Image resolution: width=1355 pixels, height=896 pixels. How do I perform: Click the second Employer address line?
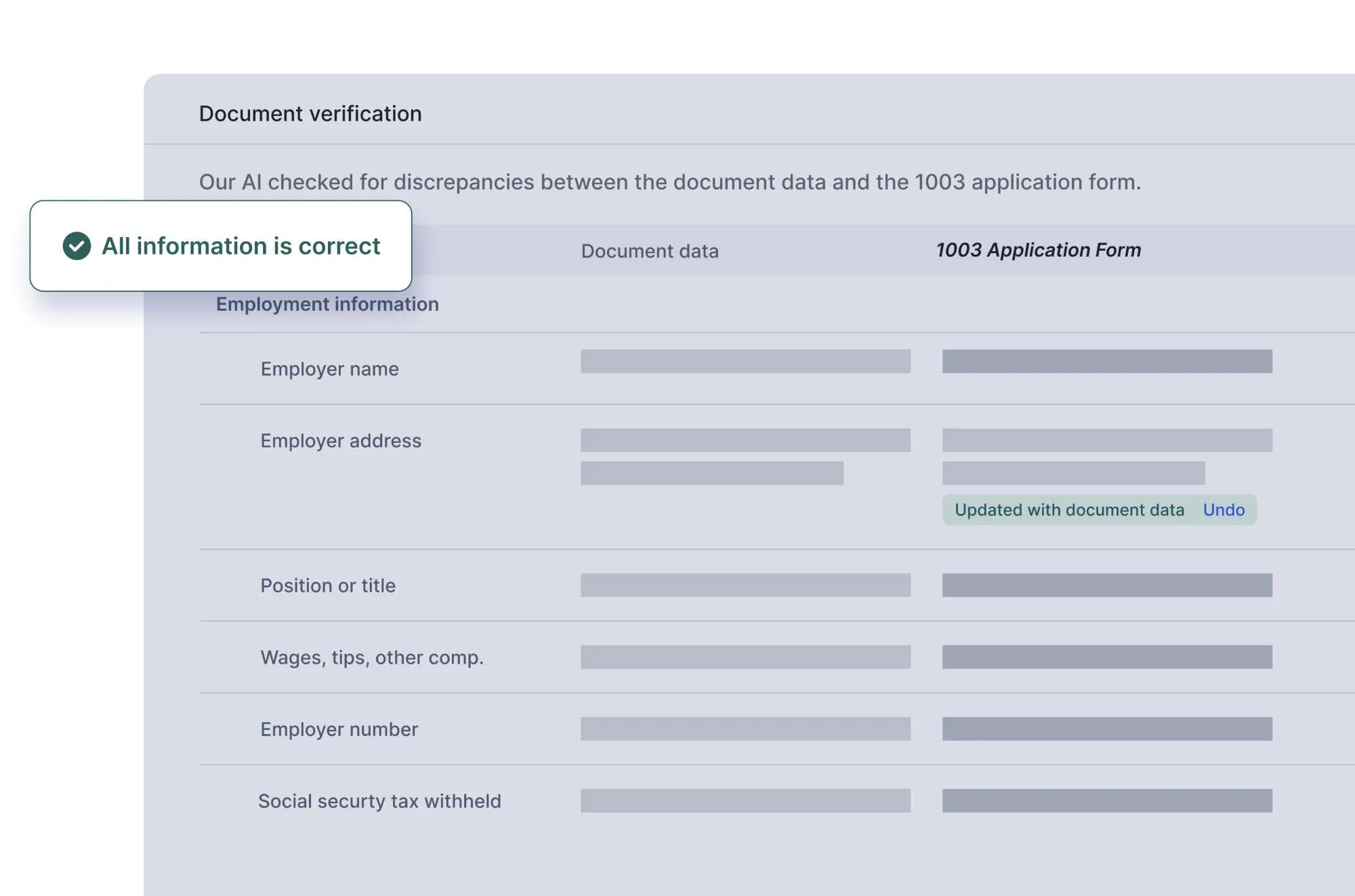(712, 474)
